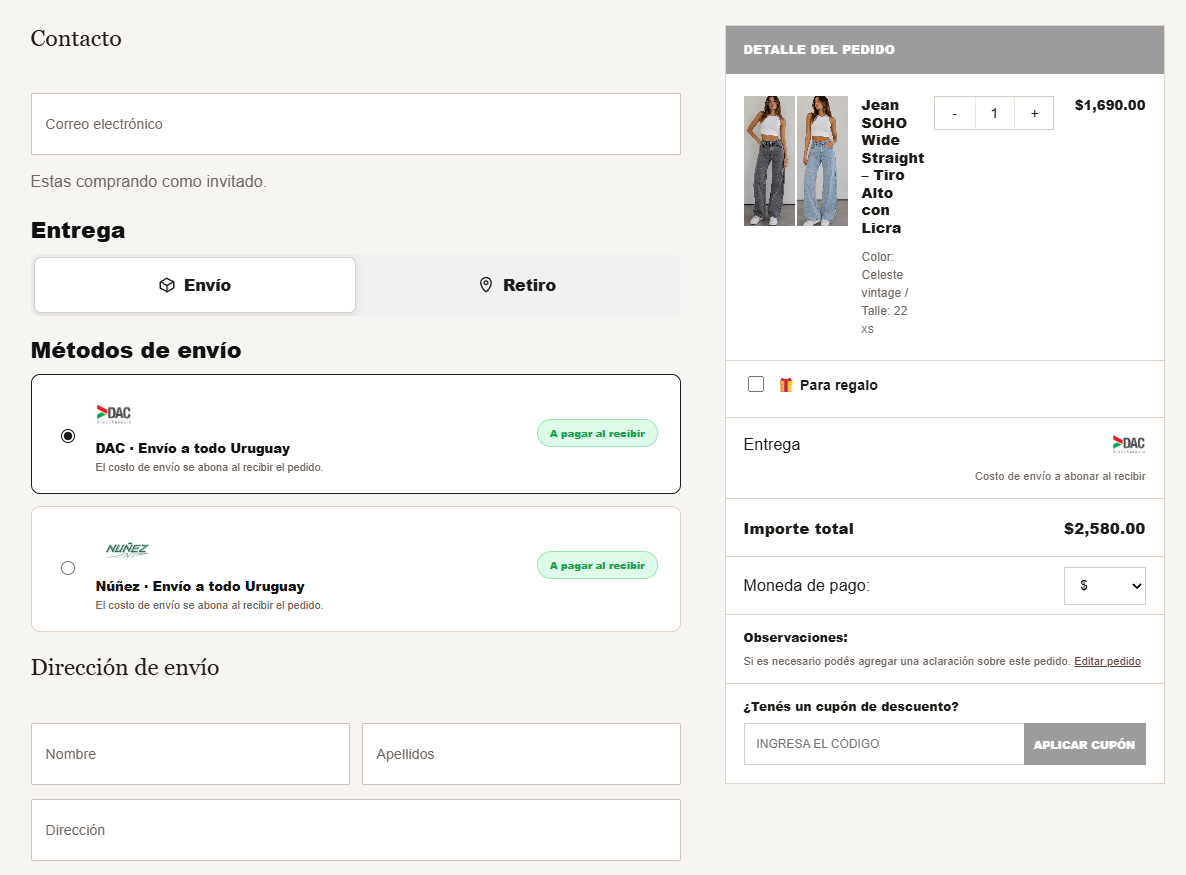This screenshot has height=875, width=1186.
Task: Click the APLICAR CUPÓN button
Action: [1085, 744]
